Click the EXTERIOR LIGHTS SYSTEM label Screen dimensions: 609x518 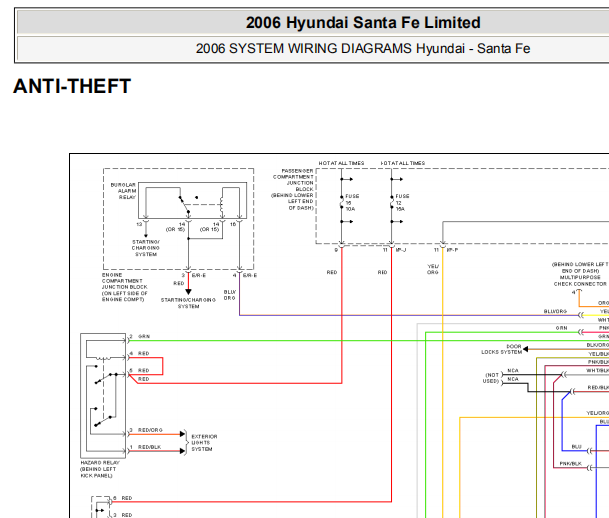(204, 443)
